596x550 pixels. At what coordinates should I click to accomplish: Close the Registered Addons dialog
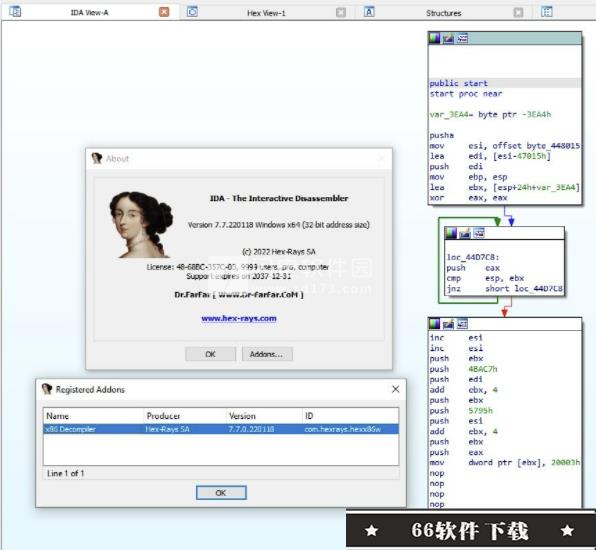coord(395,389)
